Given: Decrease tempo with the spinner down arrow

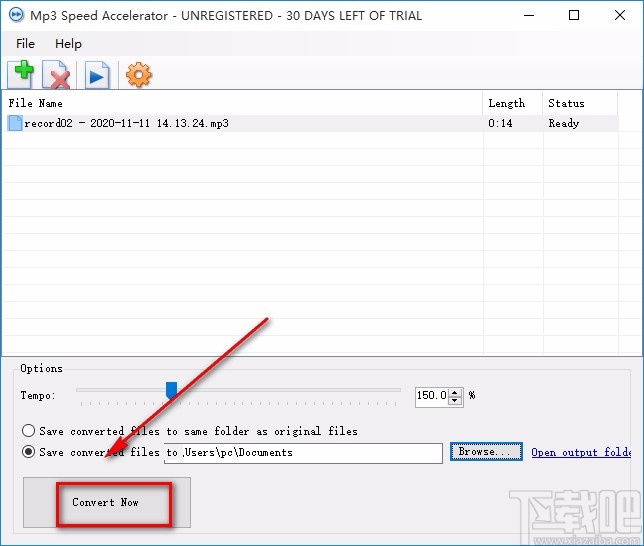Looking at the screenshot, I should pyautogui.click(x=455, y=400).
